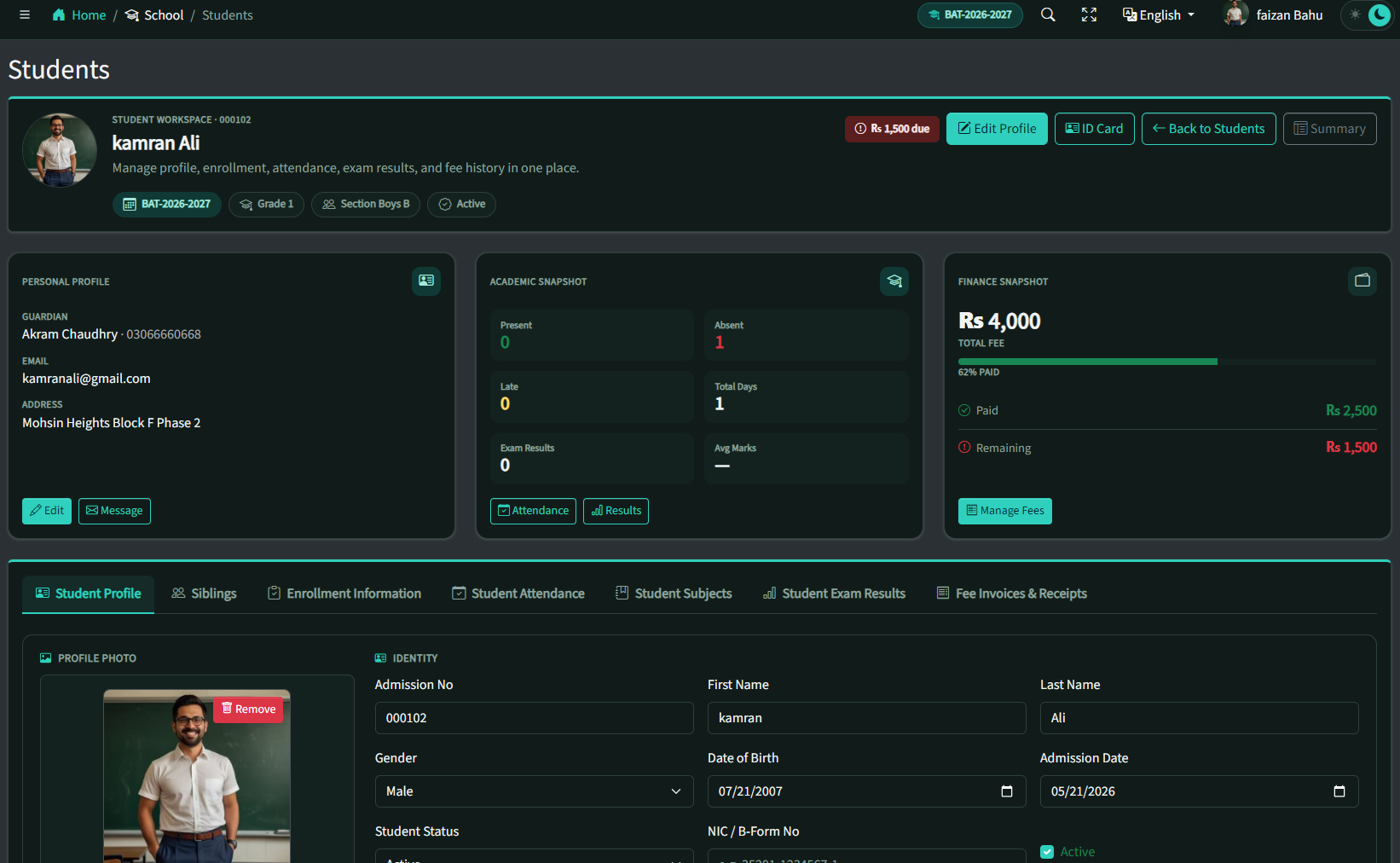Click the Edit Profile button
1400x863 pixels.
click(997, 129)
